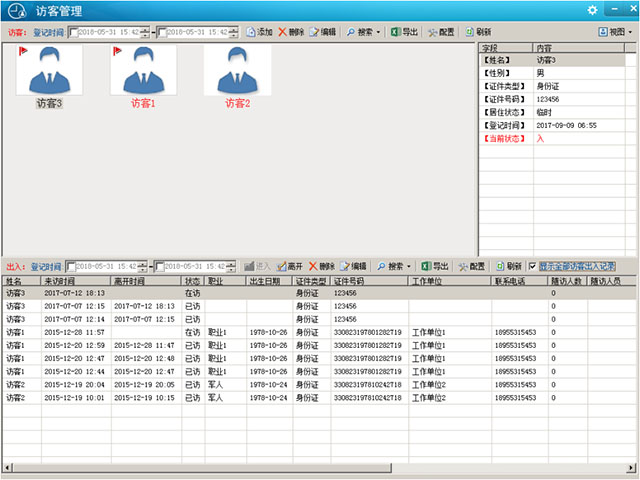The image size is (640, 480).
Task: Click the 登记时间 link in the top toolbar
Action: click(47, 32)
